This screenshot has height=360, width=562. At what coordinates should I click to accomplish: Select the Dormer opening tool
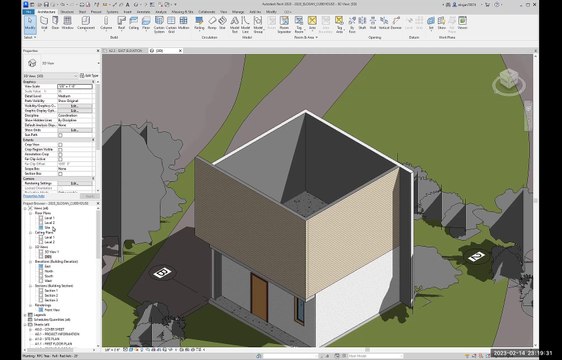(396, 23)
